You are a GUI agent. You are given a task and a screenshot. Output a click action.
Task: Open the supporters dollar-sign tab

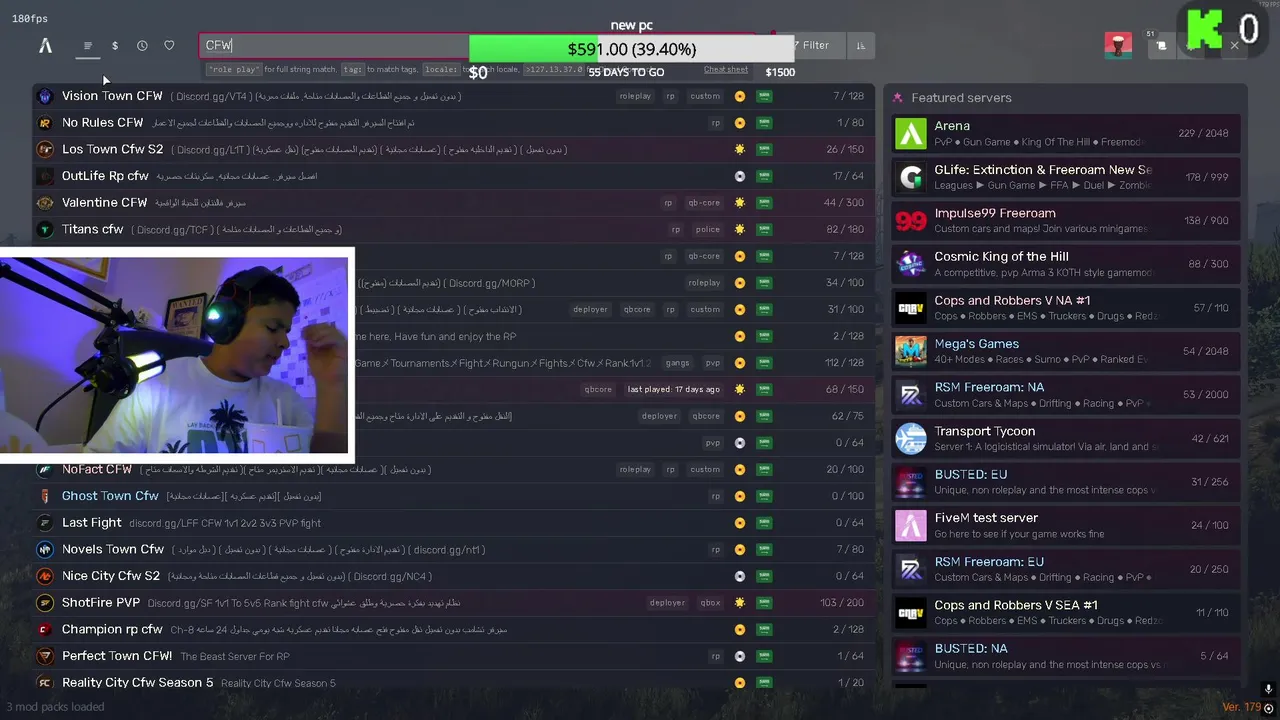click(115, 45)
